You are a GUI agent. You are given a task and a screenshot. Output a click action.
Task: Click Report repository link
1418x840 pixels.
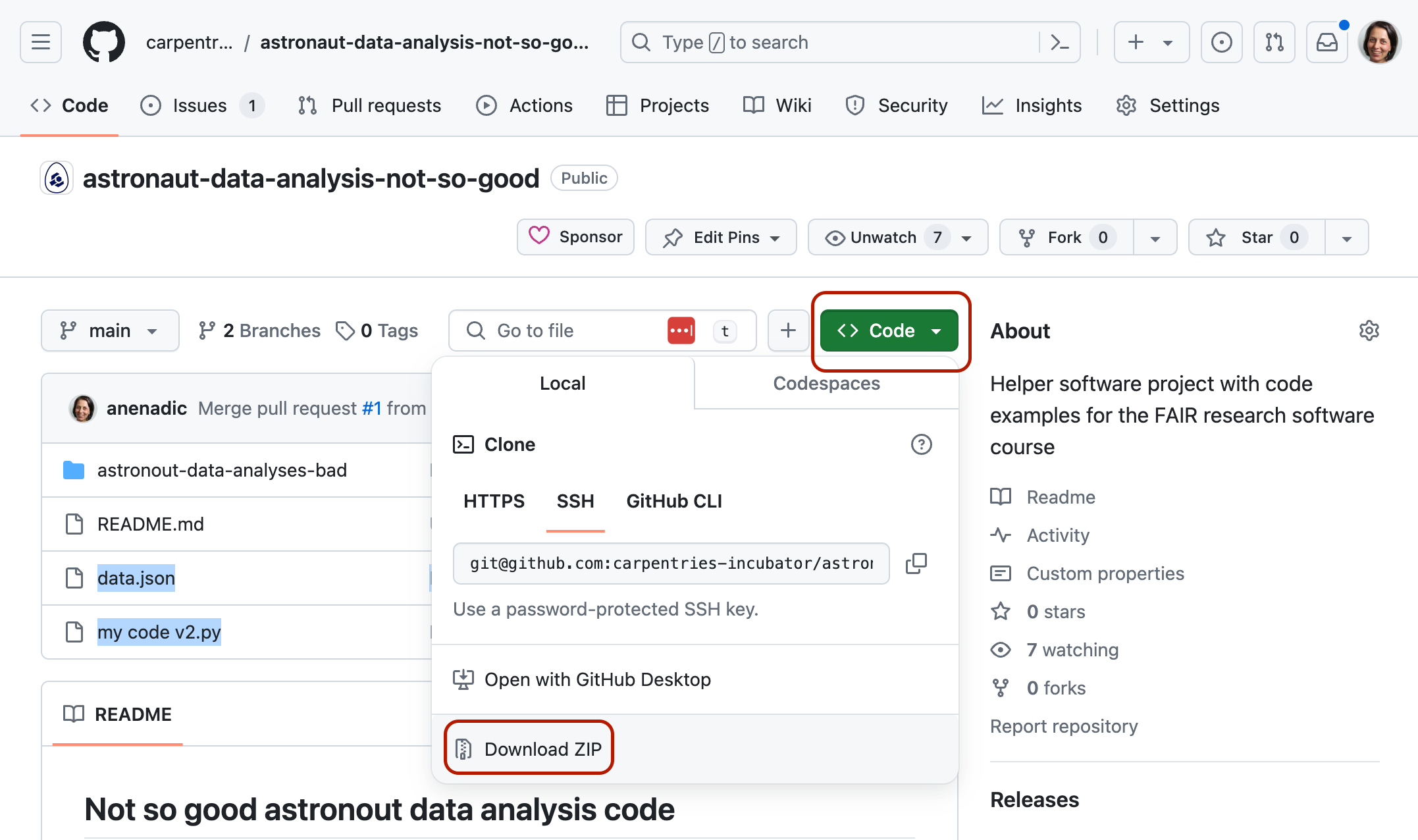pyautogui.click(x=1064, y=726)
